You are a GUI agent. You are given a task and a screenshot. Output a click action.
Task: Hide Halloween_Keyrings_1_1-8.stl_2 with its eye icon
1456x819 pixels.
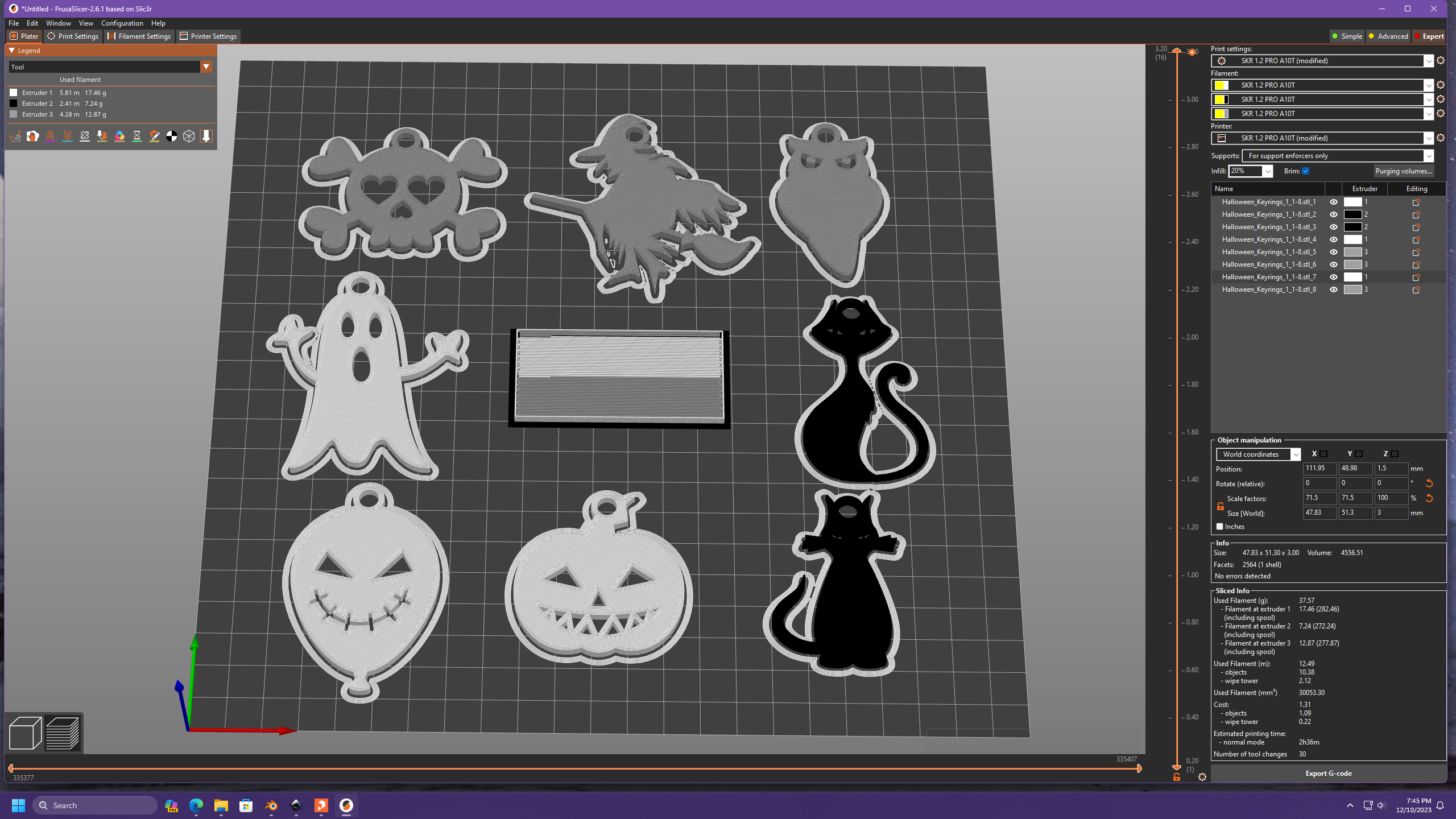click(x=1334, y=214)
